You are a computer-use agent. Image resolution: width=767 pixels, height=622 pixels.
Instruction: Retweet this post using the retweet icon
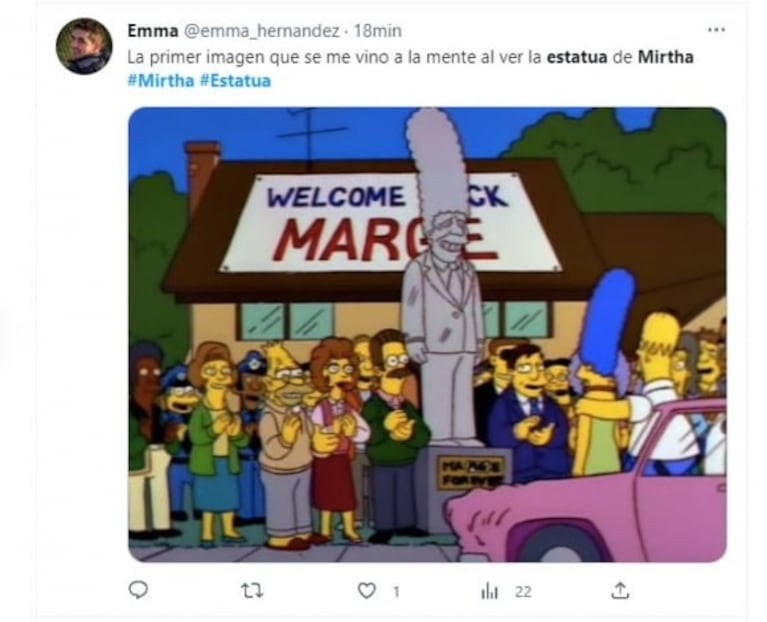(253, 592)
